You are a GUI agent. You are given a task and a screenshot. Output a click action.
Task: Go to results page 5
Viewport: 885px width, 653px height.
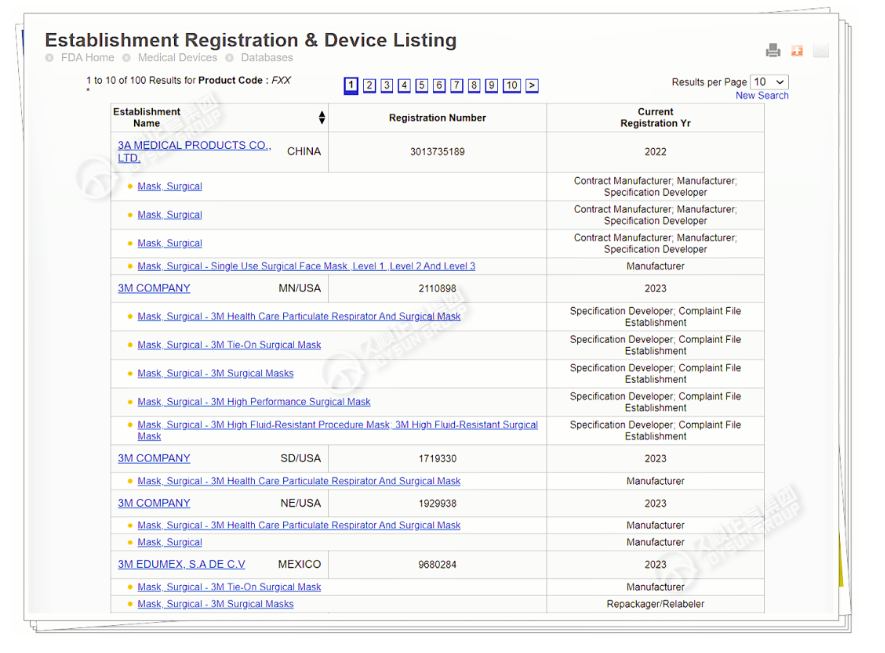click(422, 85)
